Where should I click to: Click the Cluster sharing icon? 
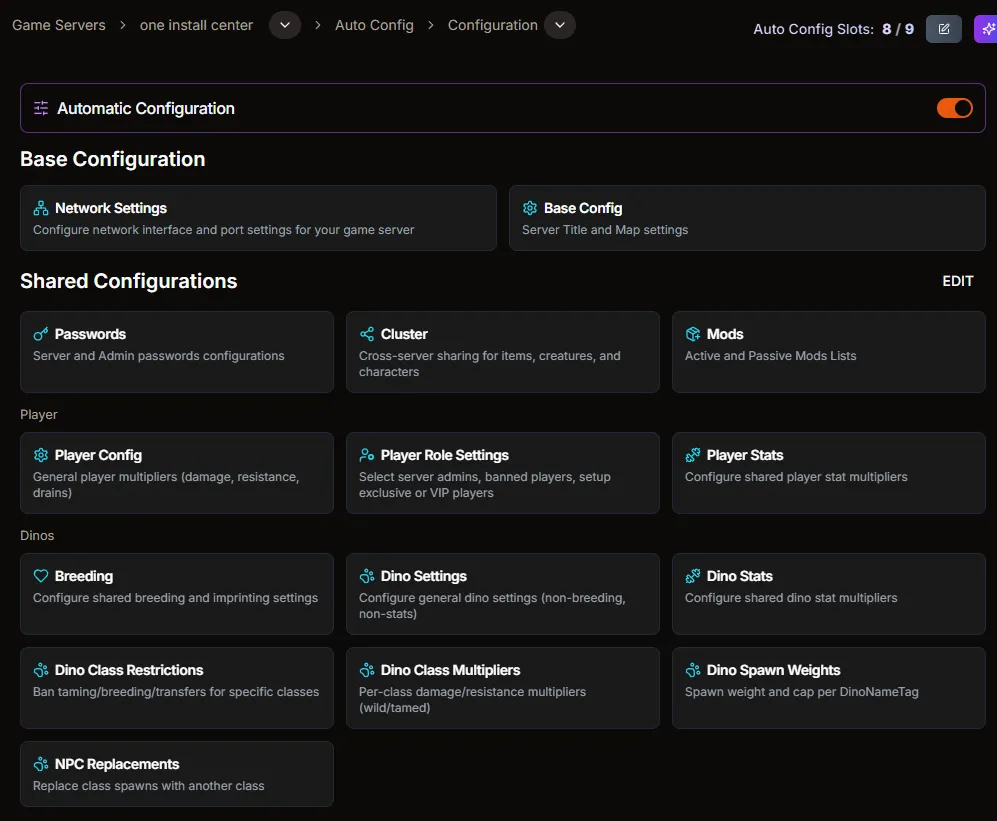(366, 334)
